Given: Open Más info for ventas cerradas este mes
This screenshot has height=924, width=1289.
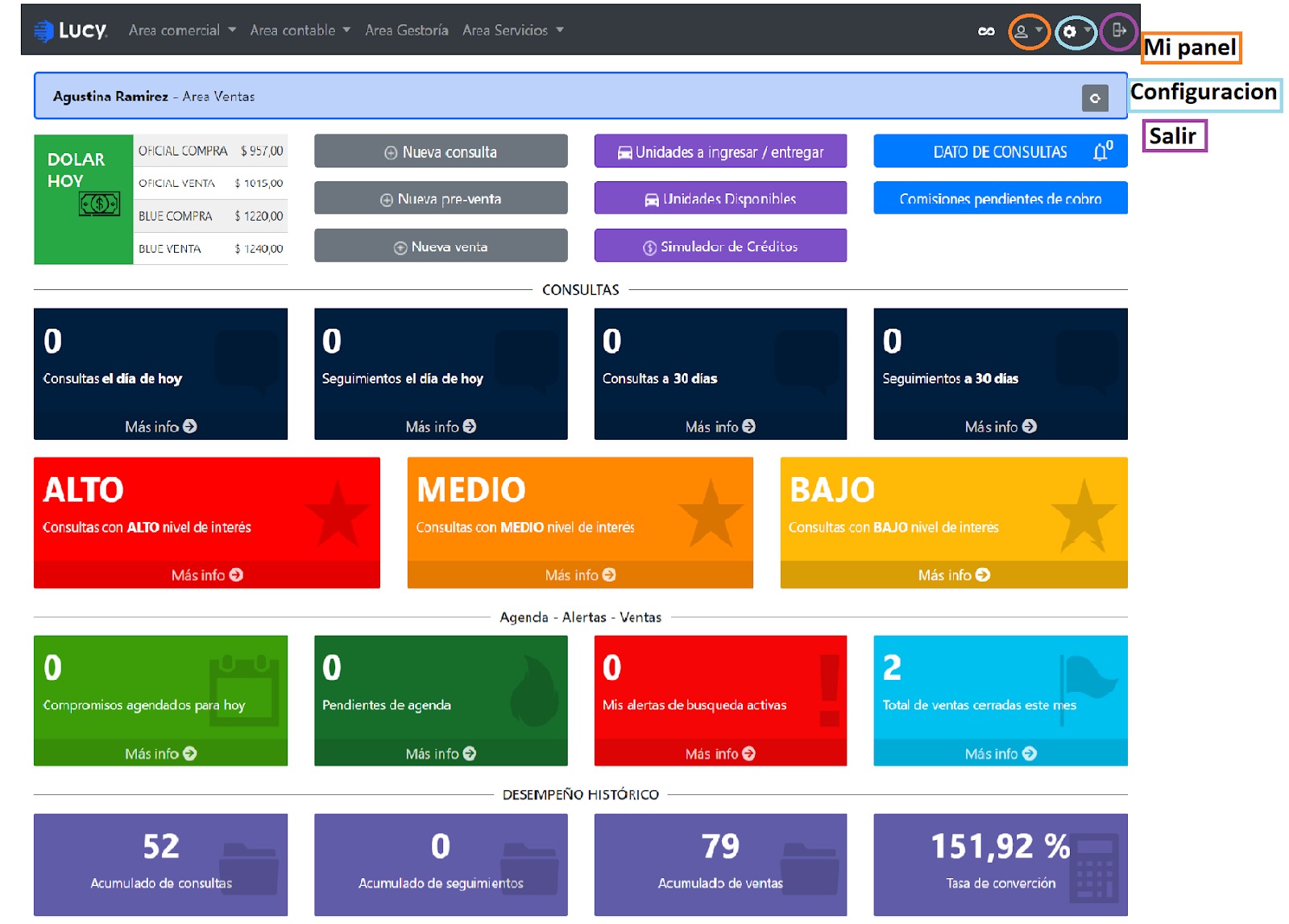Looking at the screenshot, I should [x=1001, y=753].
